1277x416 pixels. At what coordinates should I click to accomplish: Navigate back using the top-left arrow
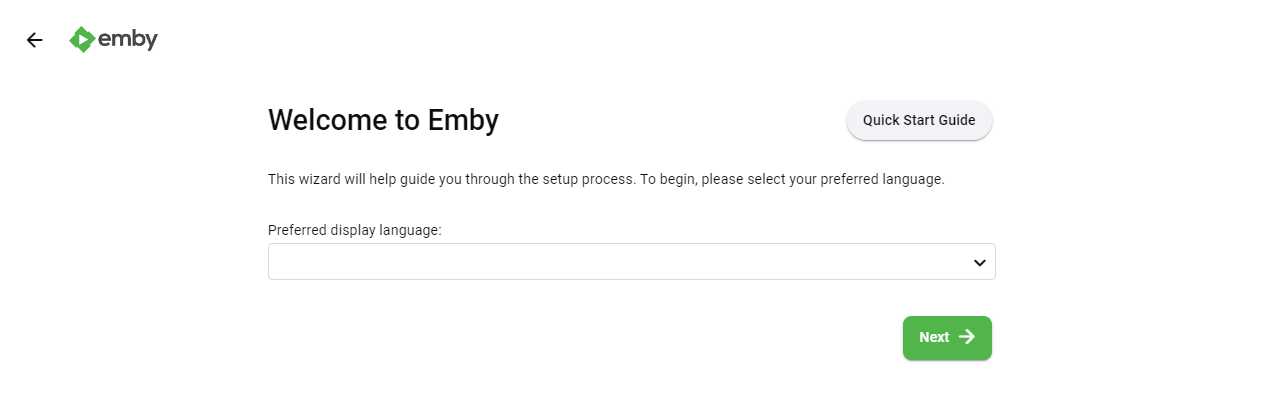35,40
